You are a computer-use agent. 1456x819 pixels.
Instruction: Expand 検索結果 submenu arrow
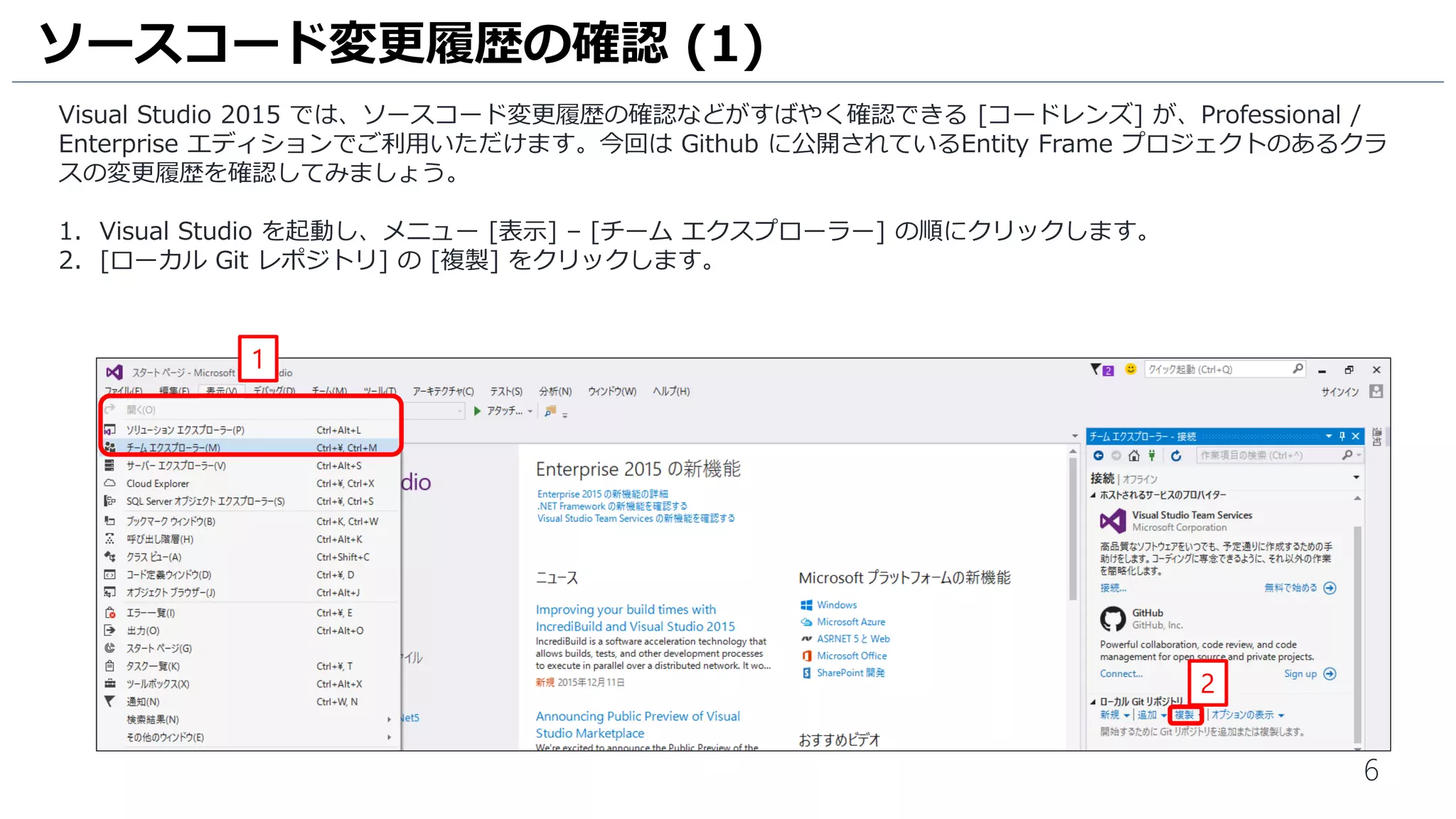pos(390,719)
